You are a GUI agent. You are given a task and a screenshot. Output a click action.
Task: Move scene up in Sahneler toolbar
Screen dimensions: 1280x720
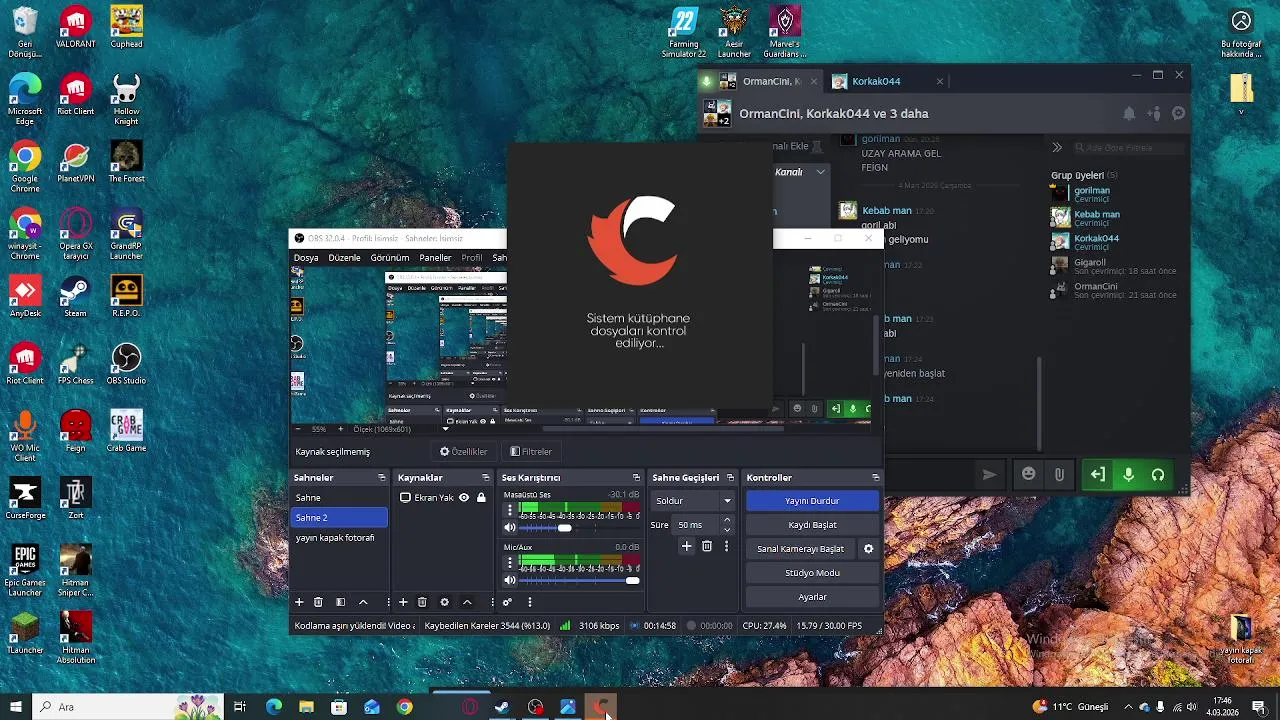(363, 602)
